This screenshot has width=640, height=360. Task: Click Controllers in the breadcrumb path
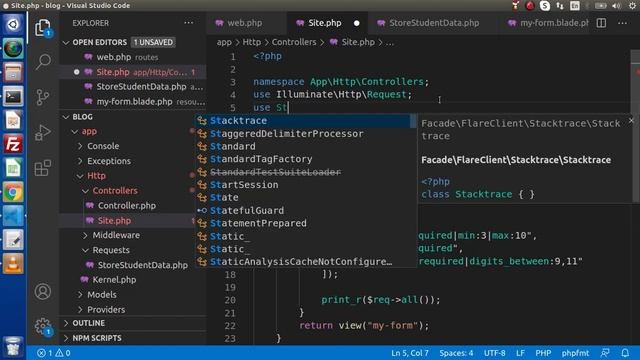[x=294, y=42]
